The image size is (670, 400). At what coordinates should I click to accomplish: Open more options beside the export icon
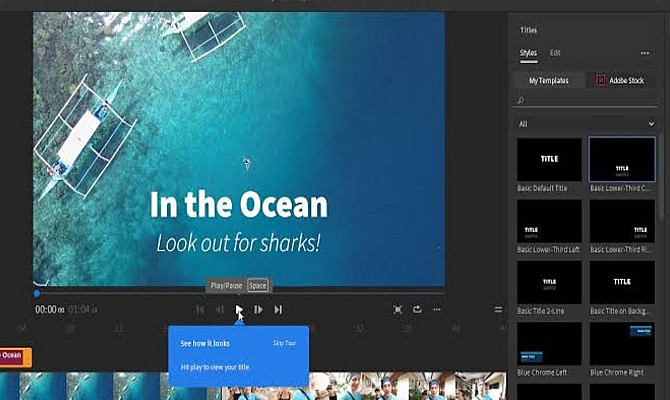click(x=437, y=309)
